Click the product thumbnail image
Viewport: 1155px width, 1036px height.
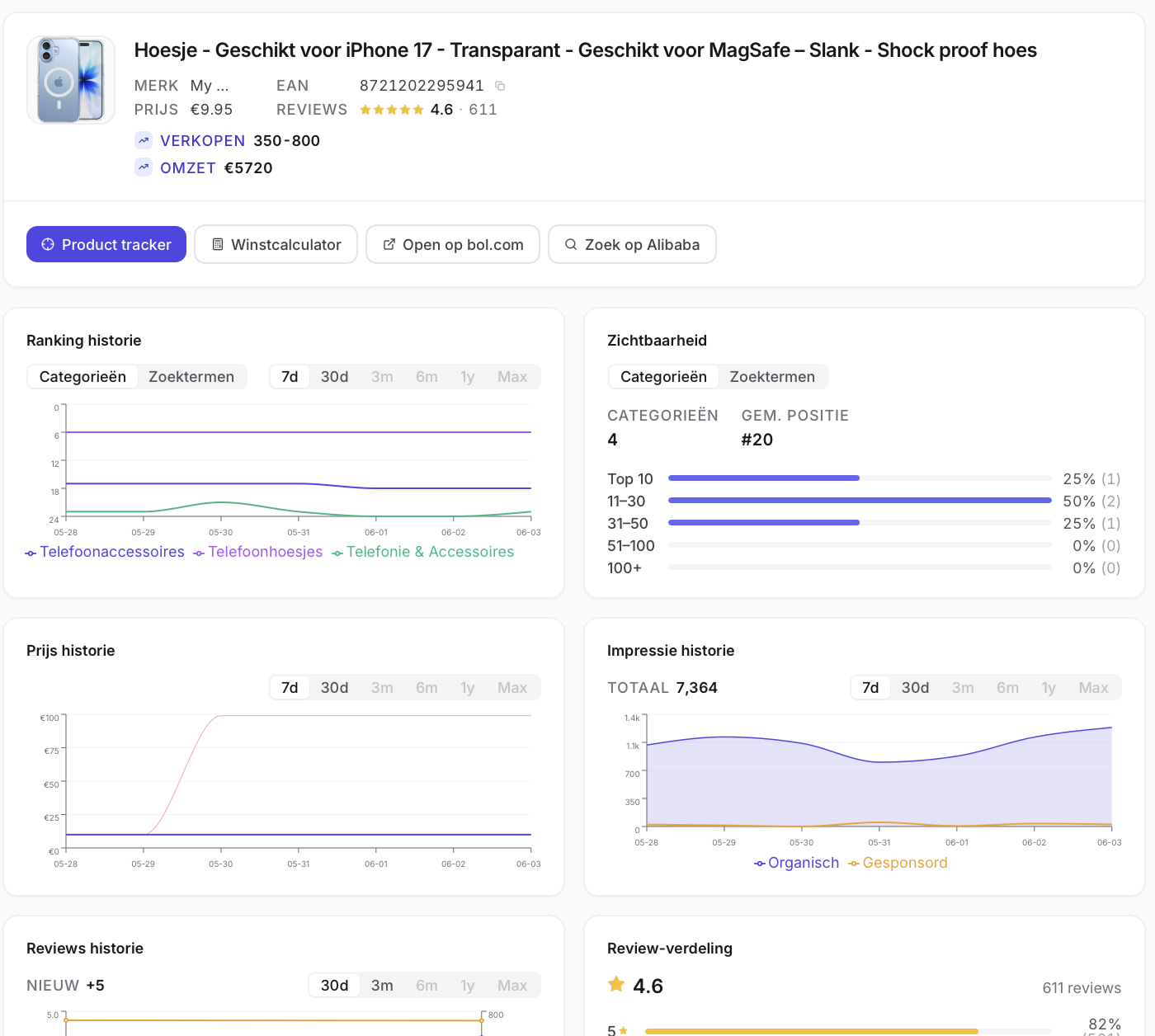(71, 80)
